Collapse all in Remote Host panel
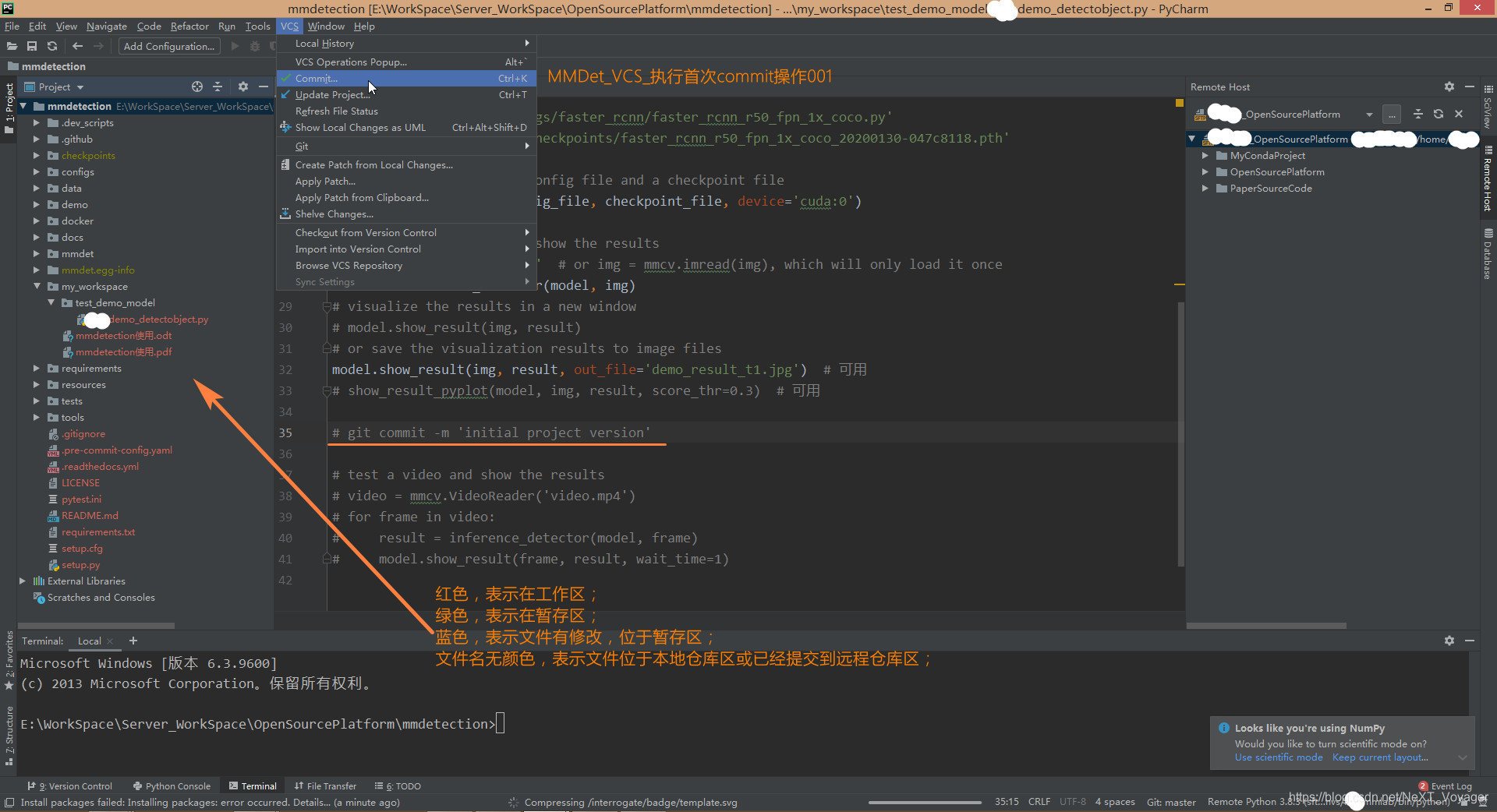 tap(1418, 114)
